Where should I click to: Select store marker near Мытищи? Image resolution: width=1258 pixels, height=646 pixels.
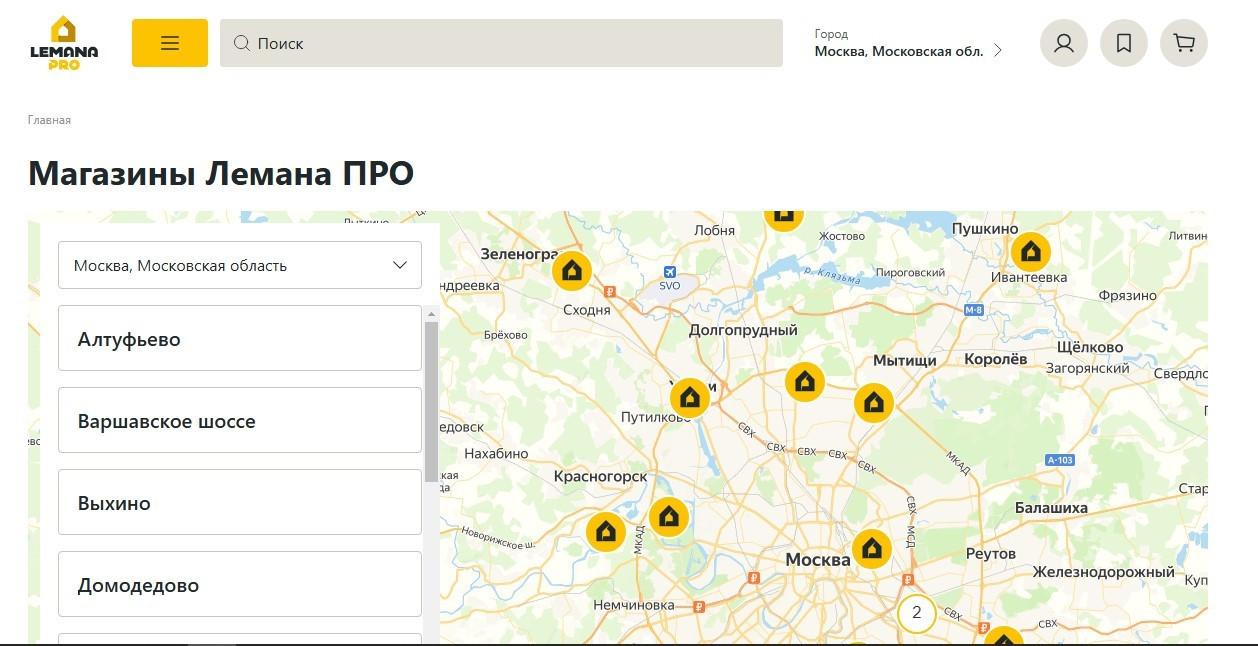pos(873,402)
